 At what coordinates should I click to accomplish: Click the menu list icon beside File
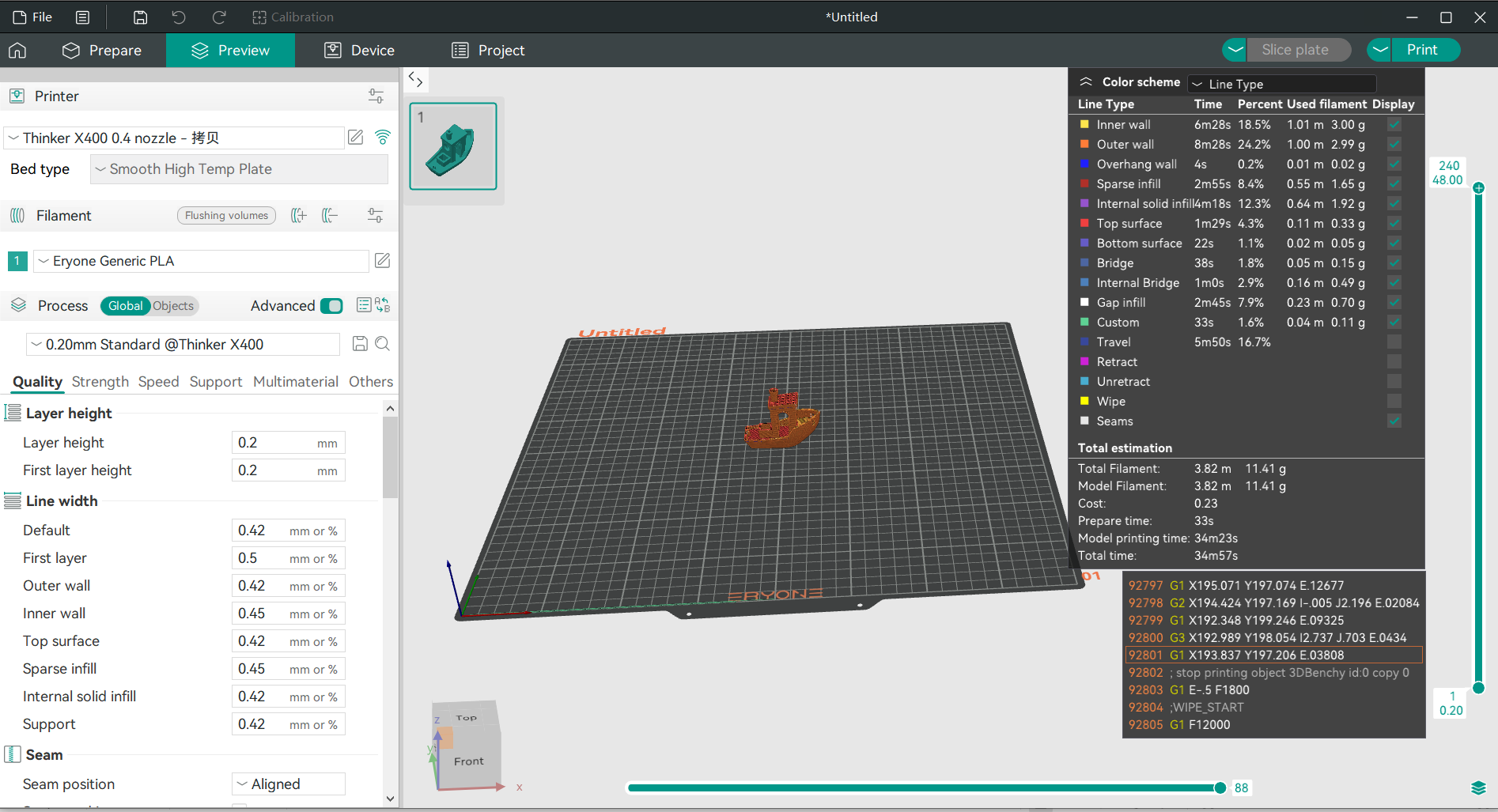(82, 17)
